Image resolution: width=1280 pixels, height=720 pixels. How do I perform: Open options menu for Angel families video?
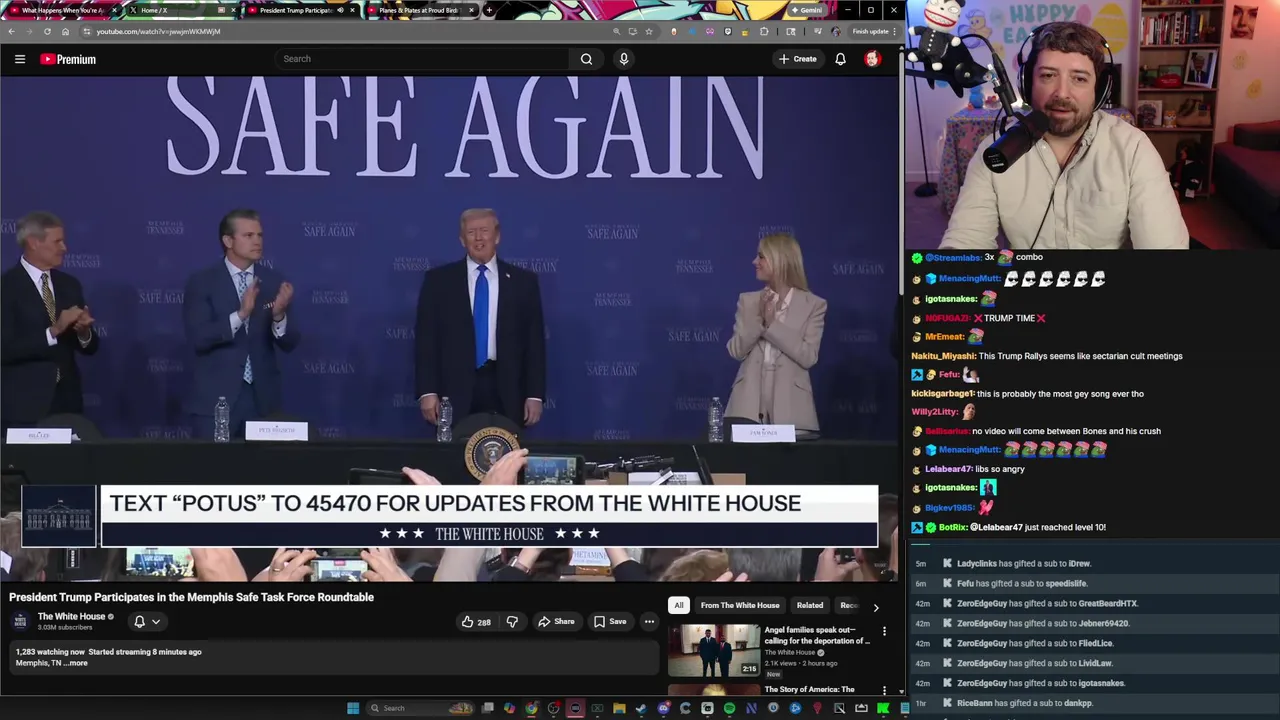(x=884, y=632)
